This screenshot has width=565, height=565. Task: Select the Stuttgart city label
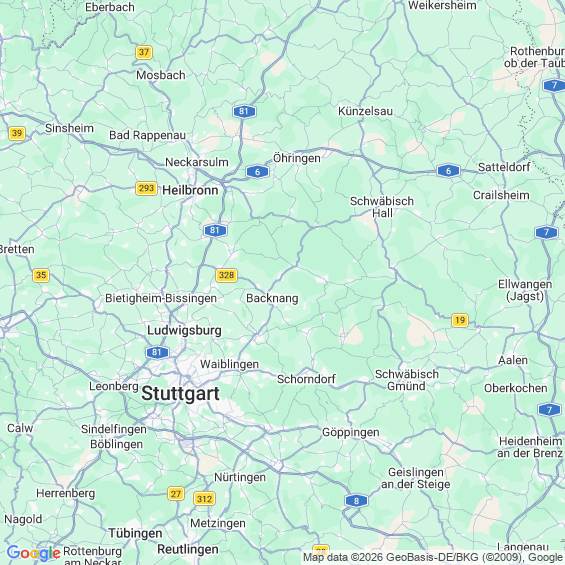pyautogui.click(x=180, y=393)
